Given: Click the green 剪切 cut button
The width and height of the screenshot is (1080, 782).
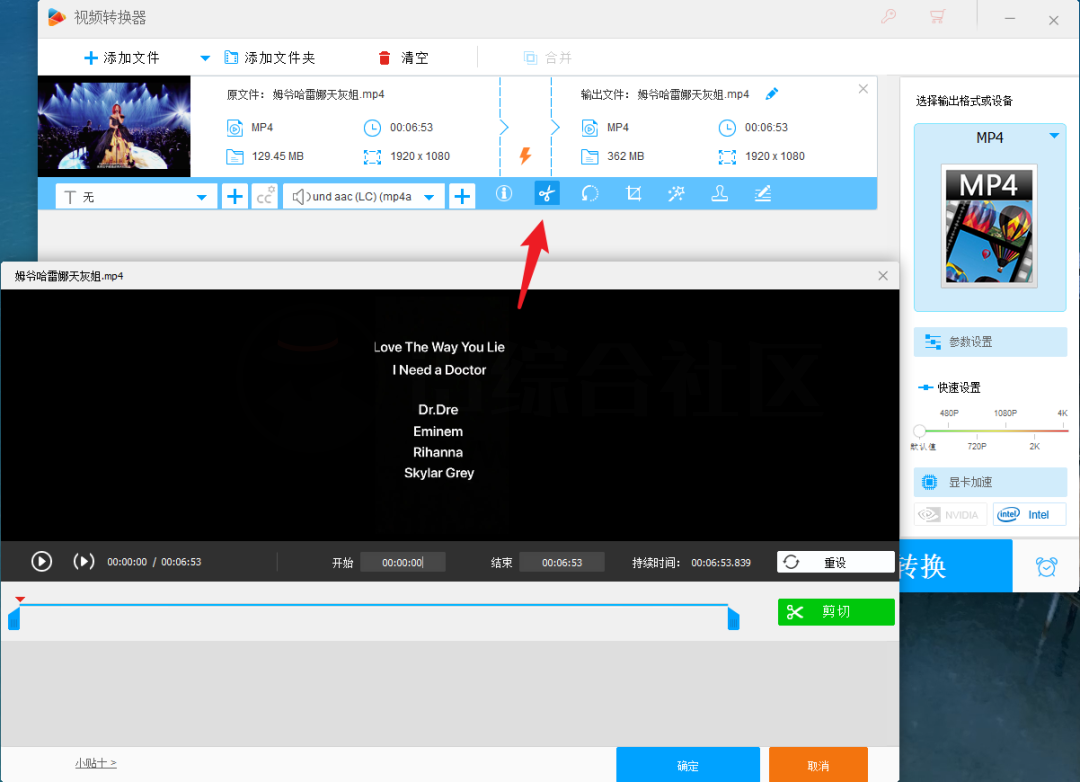Looking at the screenshot, I should [x=836, y=612].
